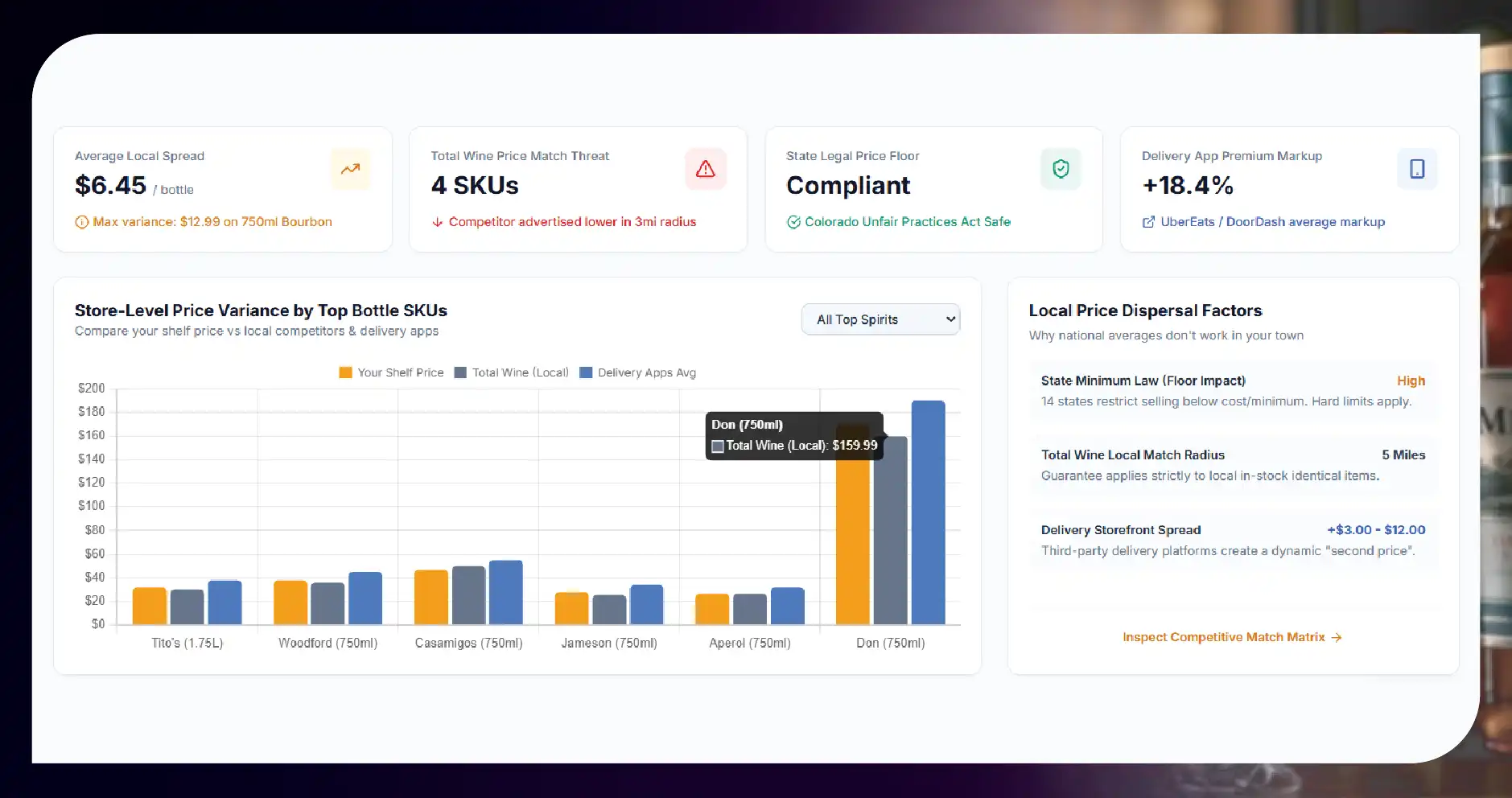Click the info circle beside Max variance

81,222
